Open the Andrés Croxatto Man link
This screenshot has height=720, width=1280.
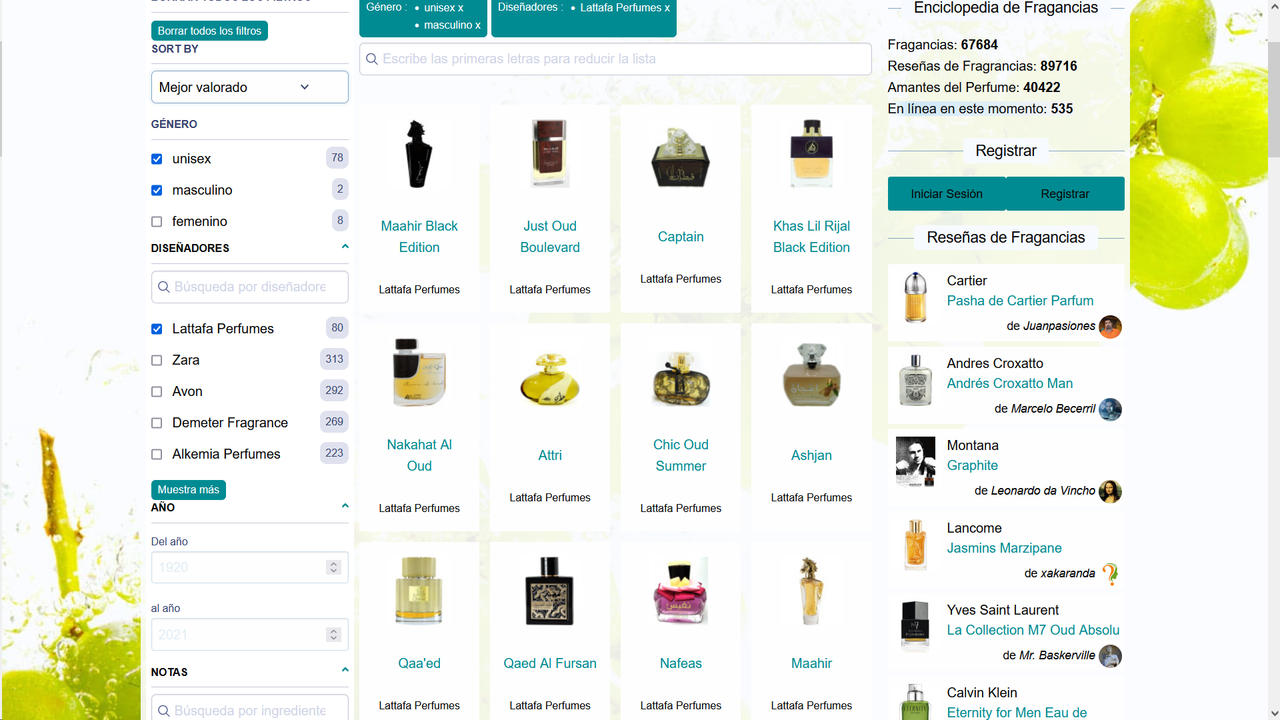[1010, 383]
